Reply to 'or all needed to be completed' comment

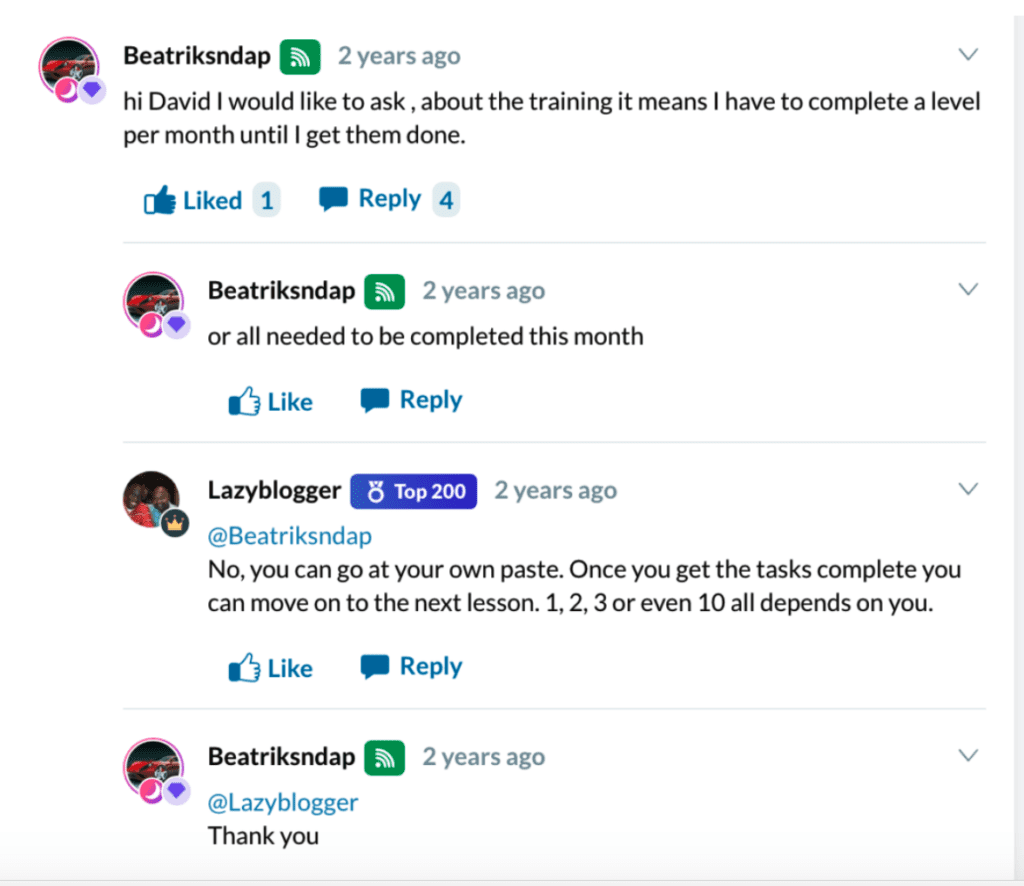(411, 400)
